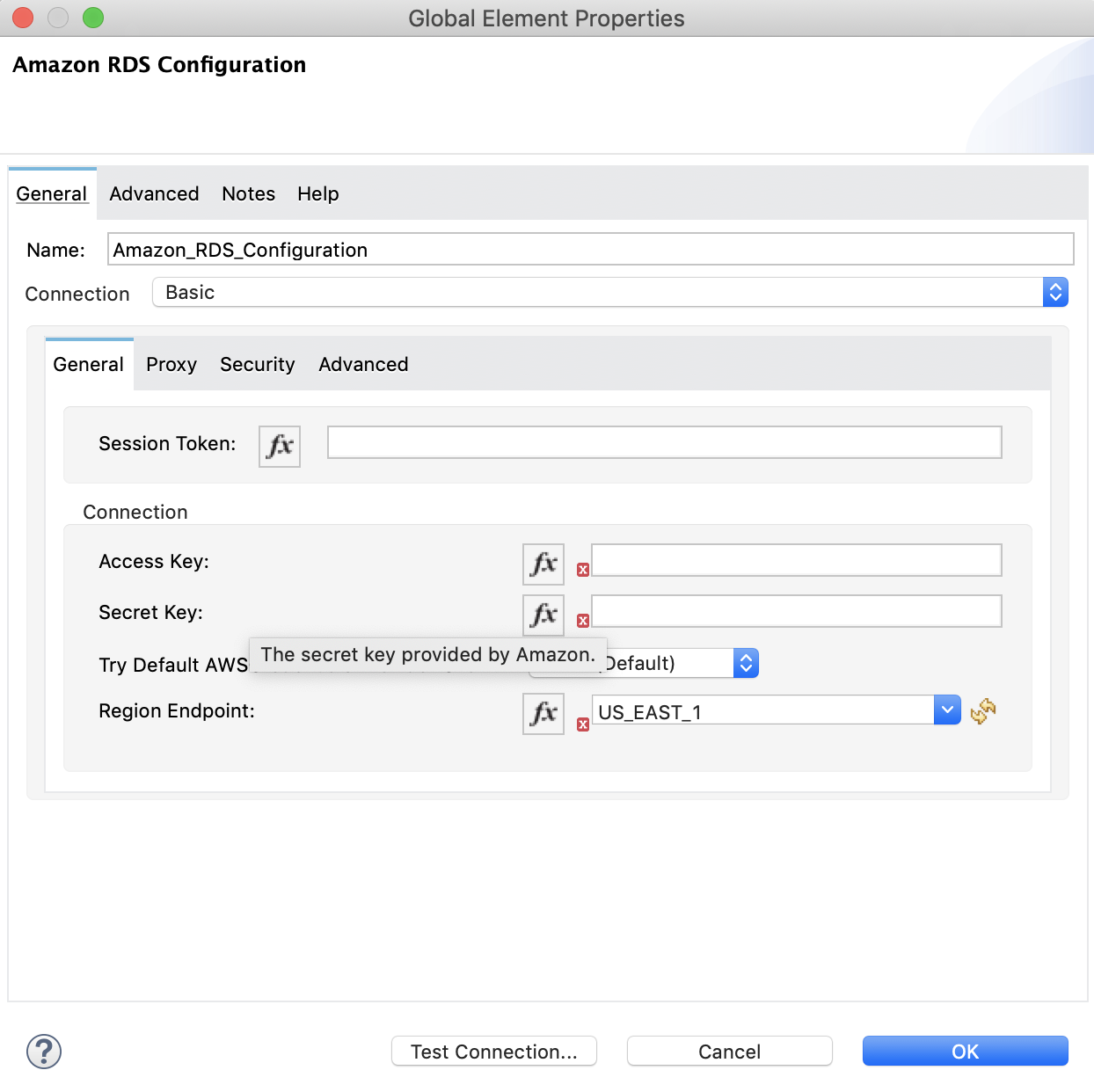Viewport: 1094px width, 1092px height.
Task: Open the Connection type dropdown showing Basic
Action: 1054,292
